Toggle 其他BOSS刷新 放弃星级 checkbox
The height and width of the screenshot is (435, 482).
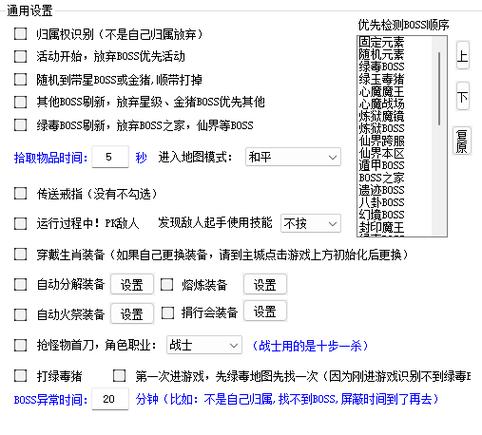20,102
